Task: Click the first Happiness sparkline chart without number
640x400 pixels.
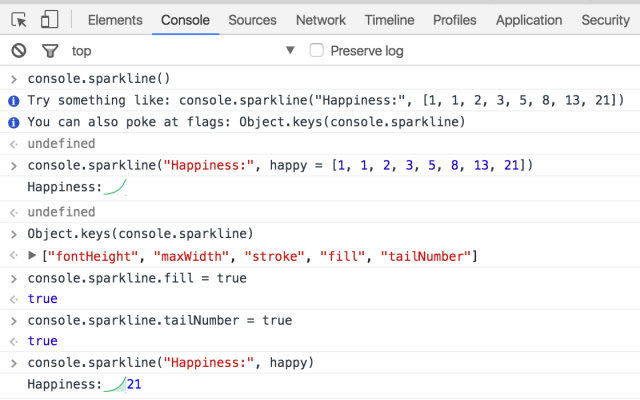Action: pos(115,187)
